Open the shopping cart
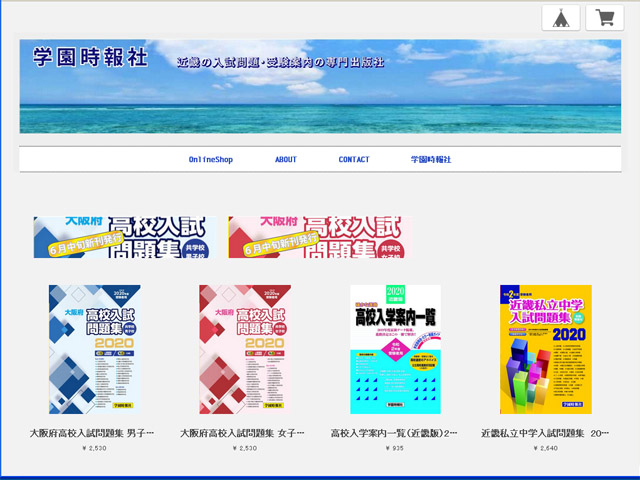 [605, 18]
